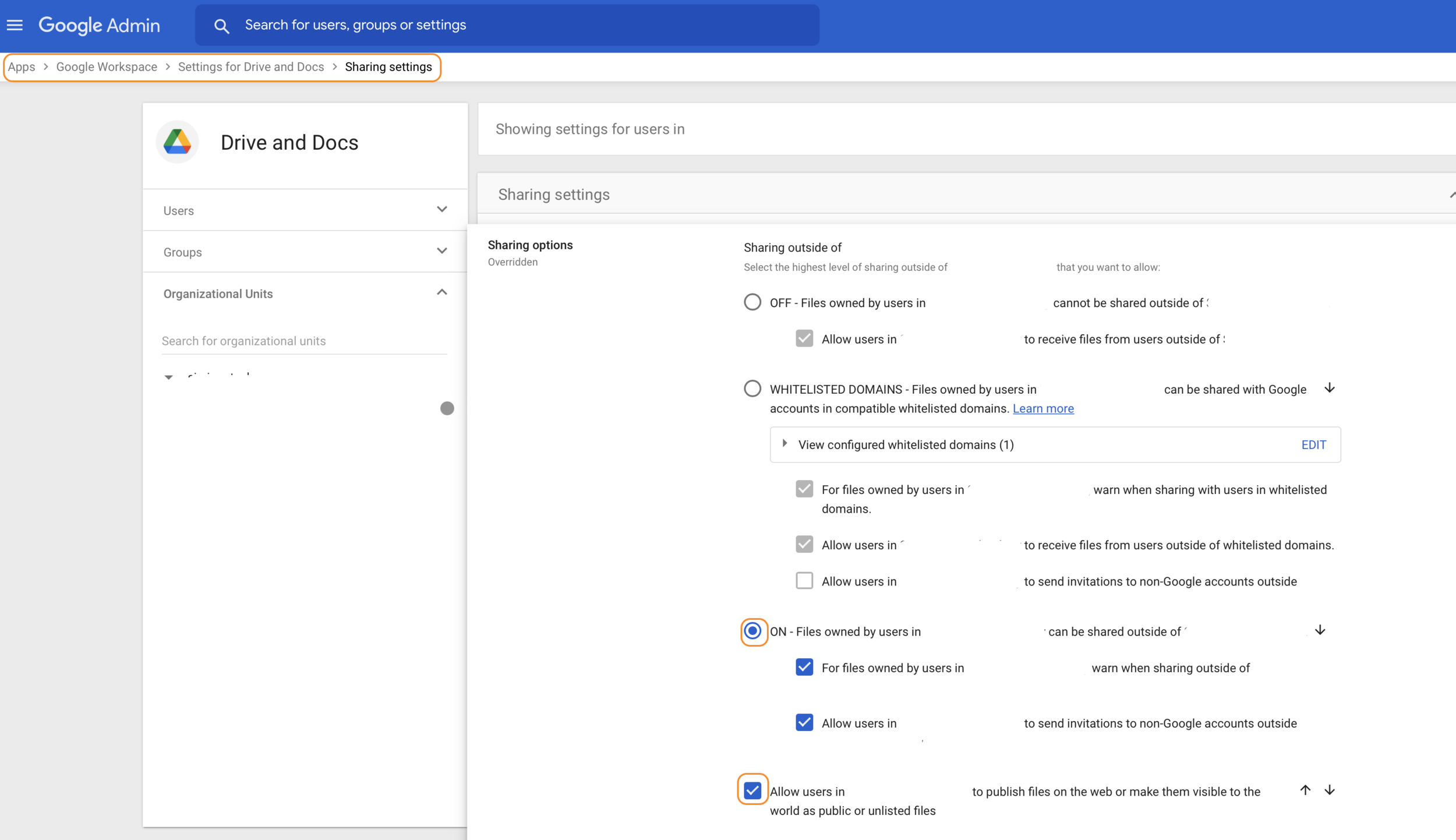Select the ON sharing radio button
Viewport: 1456px width, 840px height.
click(752, 631)
